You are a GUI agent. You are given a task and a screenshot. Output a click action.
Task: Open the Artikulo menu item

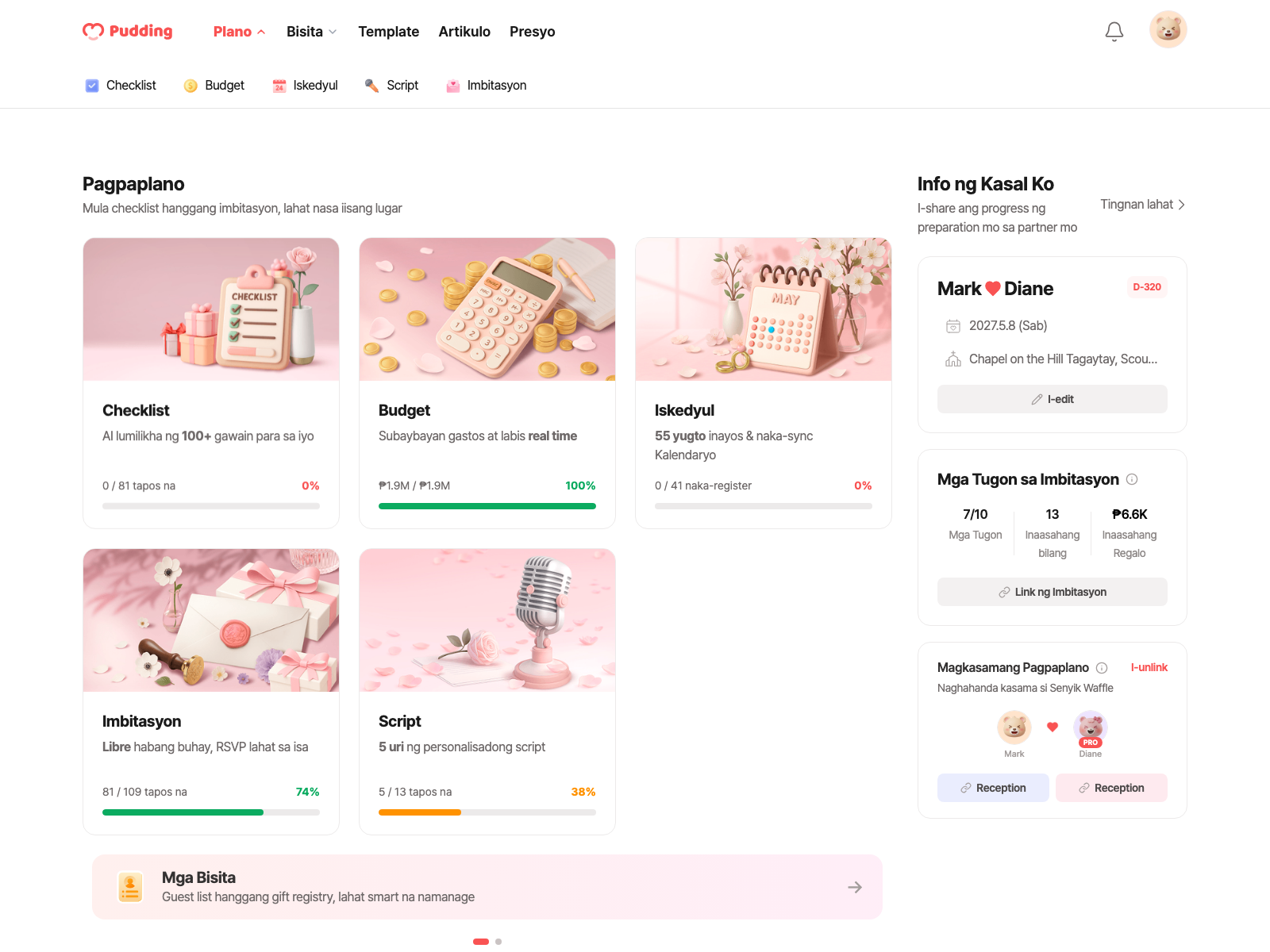pyautogui.click(x=464, y=32)
